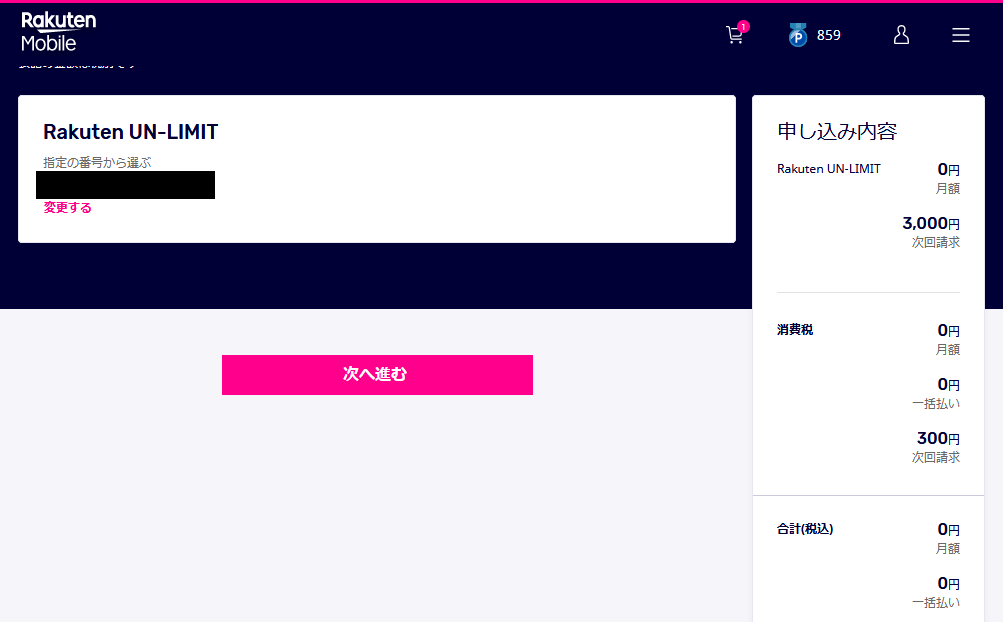Image resolution: width=1003 pixels, height=622 pixels.
Task: Click the 指定の番号から選ぶ label
Action: click(x=97, y=163)
